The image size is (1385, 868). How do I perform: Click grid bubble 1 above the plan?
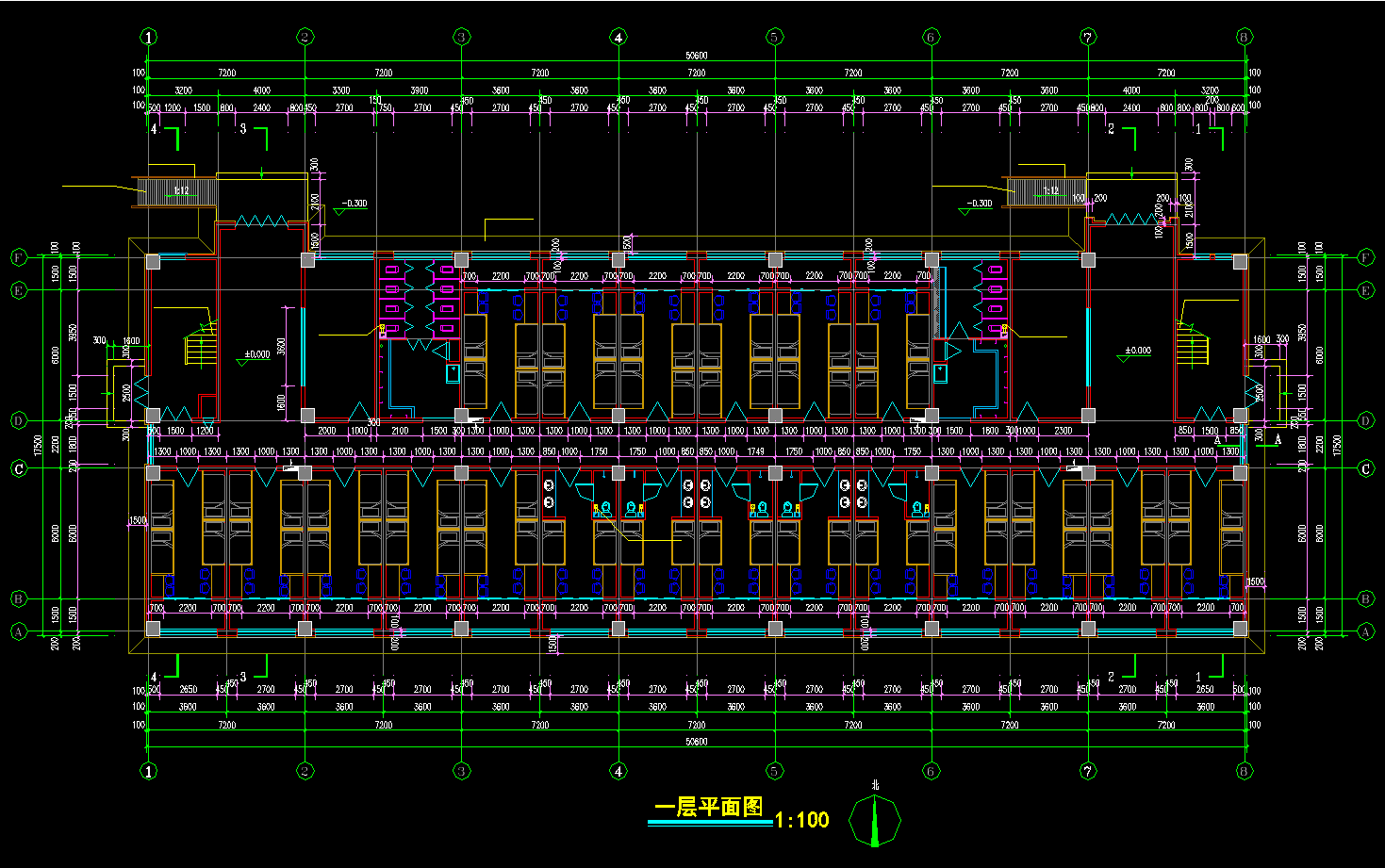[x=149, y=38]
